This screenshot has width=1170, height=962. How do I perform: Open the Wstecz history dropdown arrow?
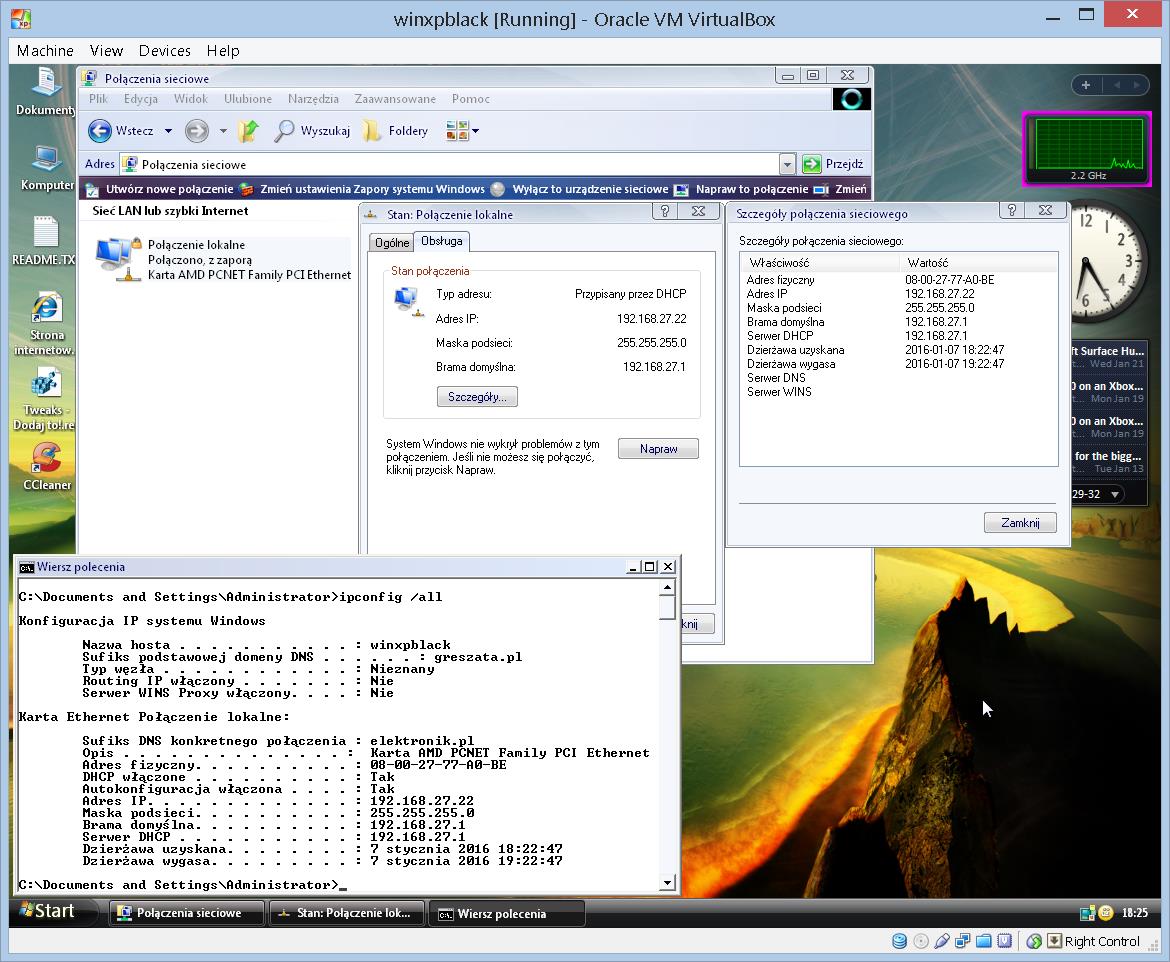[x=169, y=131]
